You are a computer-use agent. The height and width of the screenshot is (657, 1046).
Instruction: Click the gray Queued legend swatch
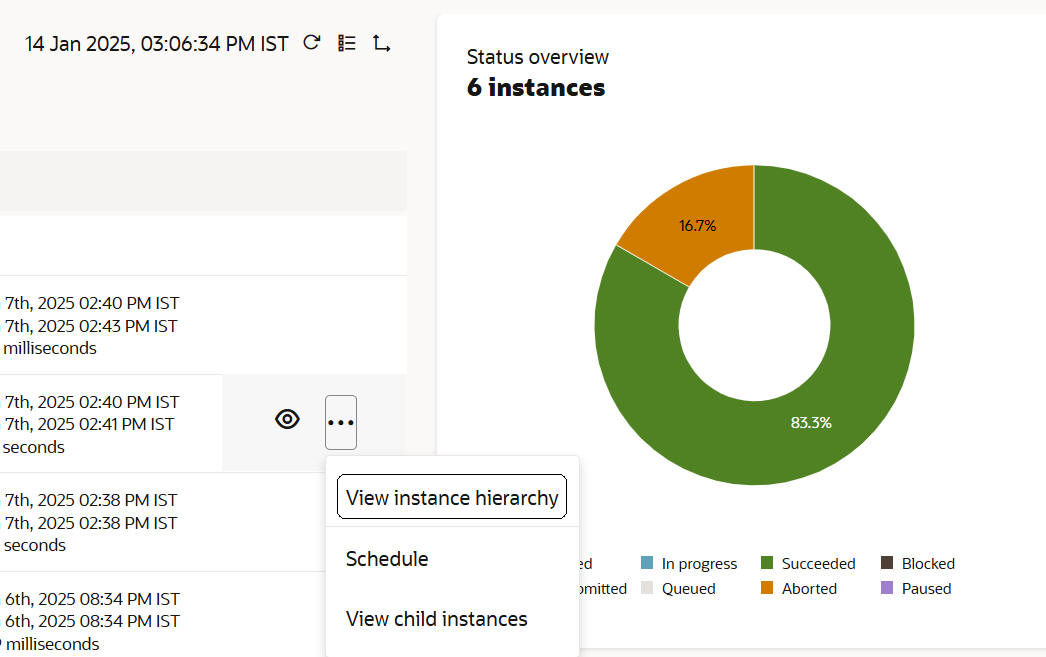coord(648,589)
